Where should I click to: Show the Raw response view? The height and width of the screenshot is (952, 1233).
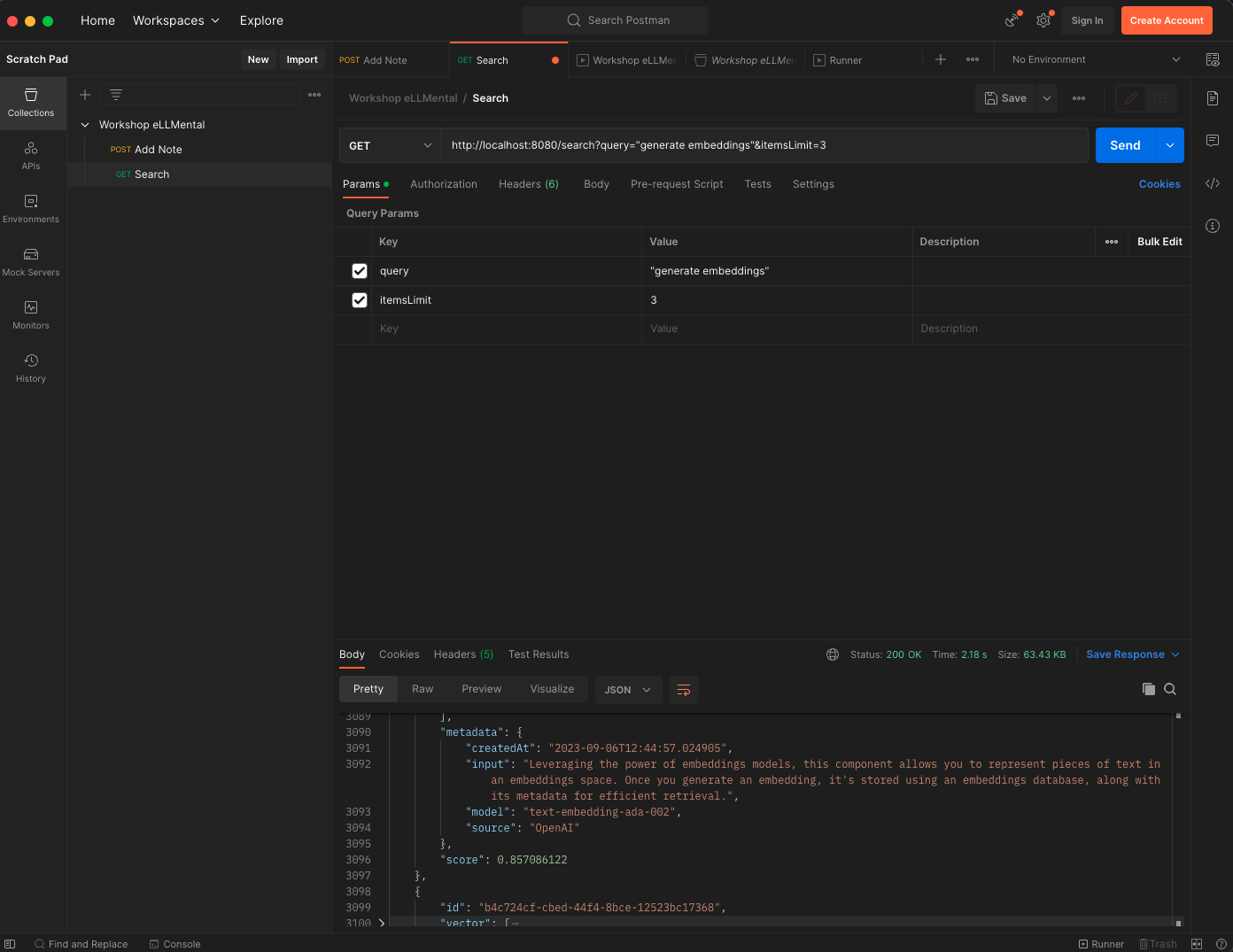[423, 689]
